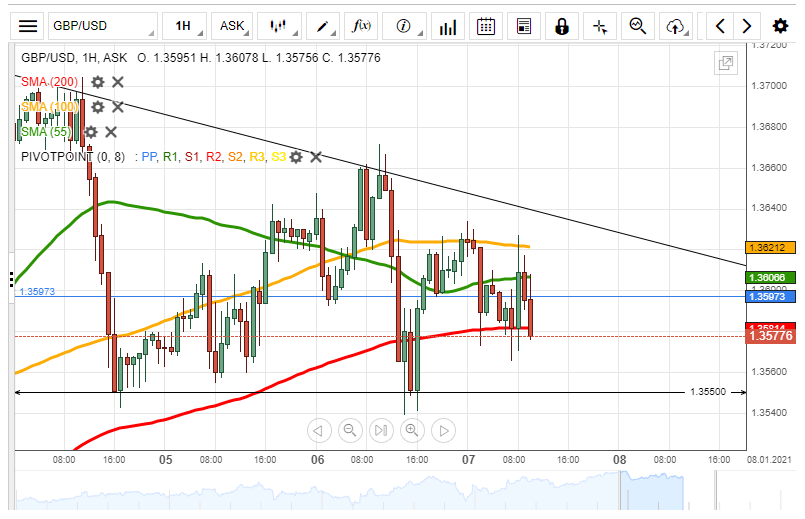
Task: Click the SMA (55) label
Action: click(46, 132)
